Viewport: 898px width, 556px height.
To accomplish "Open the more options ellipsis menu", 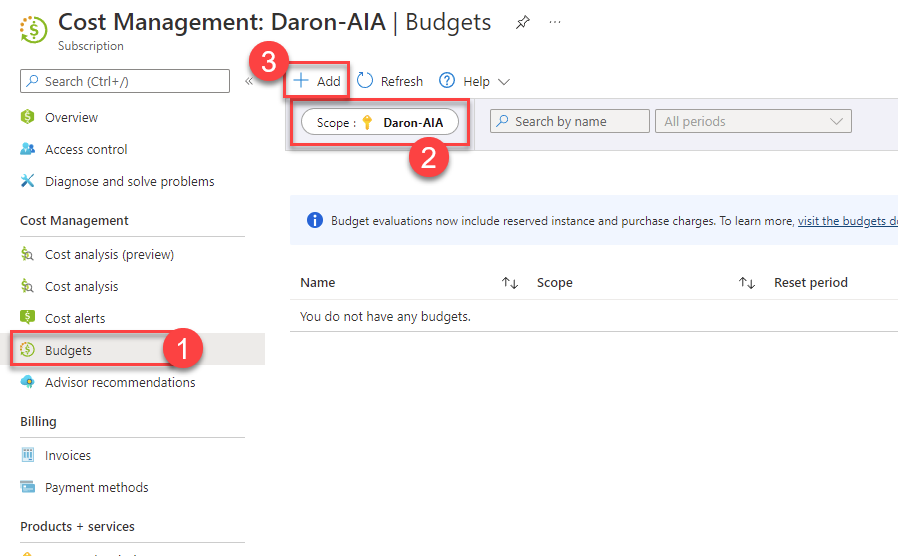I will pyautogui.click(x=554, y=22).
